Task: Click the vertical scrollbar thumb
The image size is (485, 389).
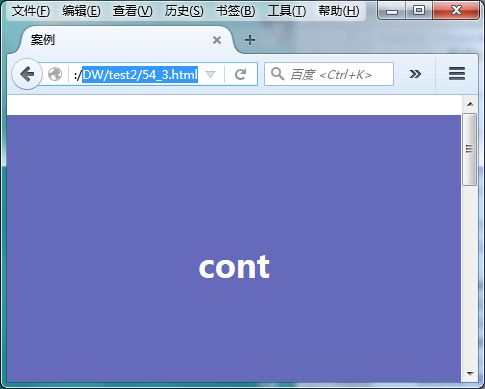Action: pyautogui.click(x=470, y=149)
